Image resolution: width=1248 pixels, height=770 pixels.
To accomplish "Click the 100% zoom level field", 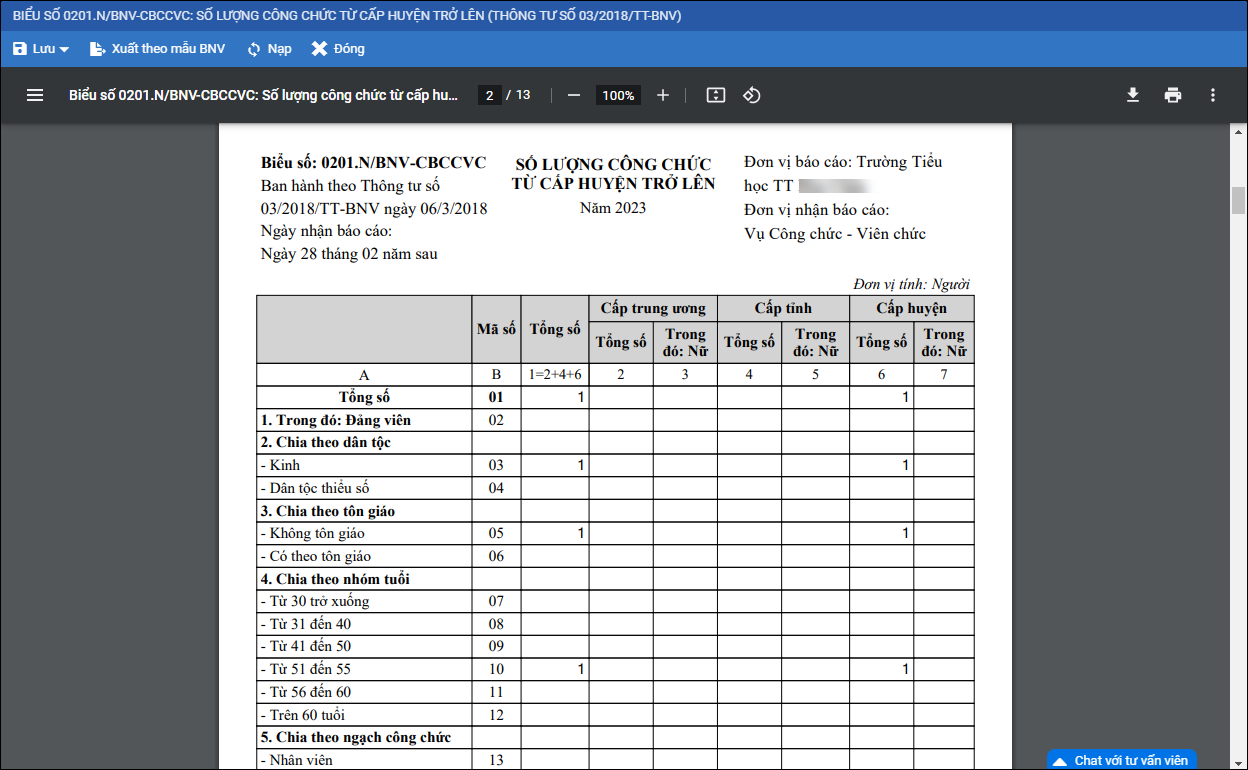I will [x=618, y=95].
